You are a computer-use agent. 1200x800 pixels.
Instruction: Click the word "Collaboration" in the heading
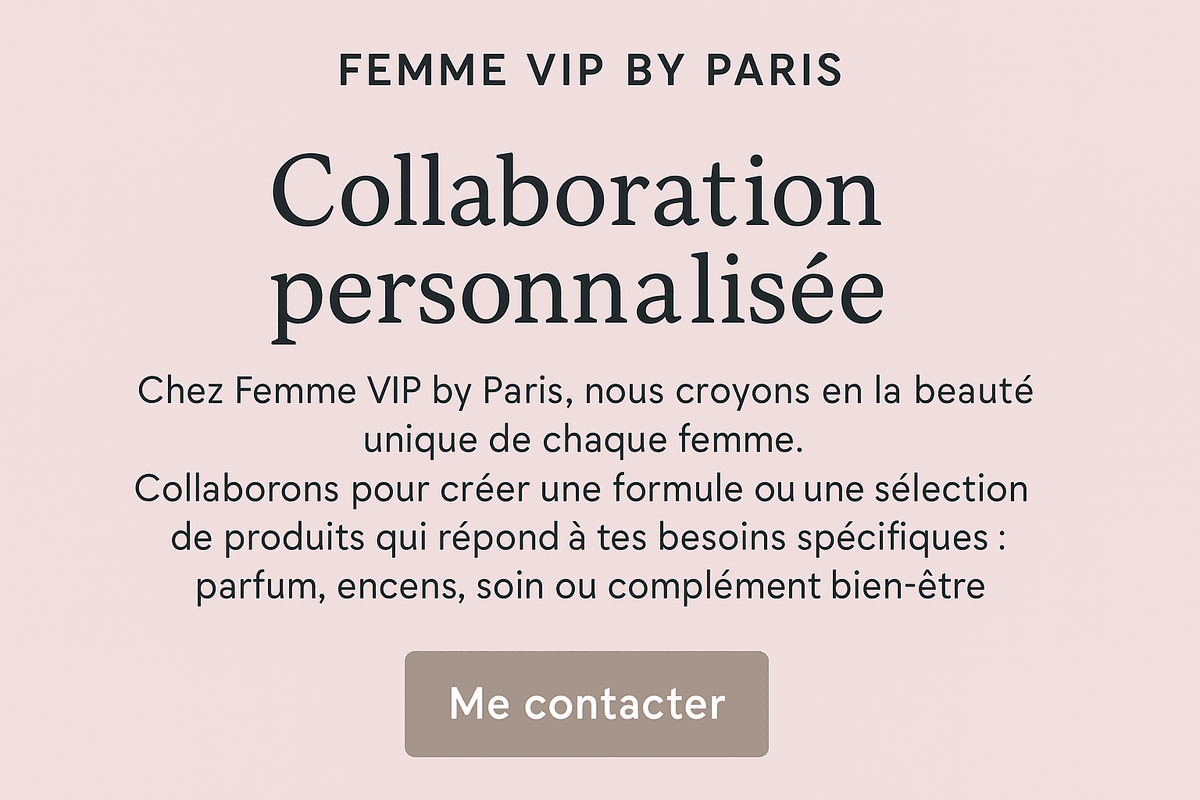click(577, 192)
